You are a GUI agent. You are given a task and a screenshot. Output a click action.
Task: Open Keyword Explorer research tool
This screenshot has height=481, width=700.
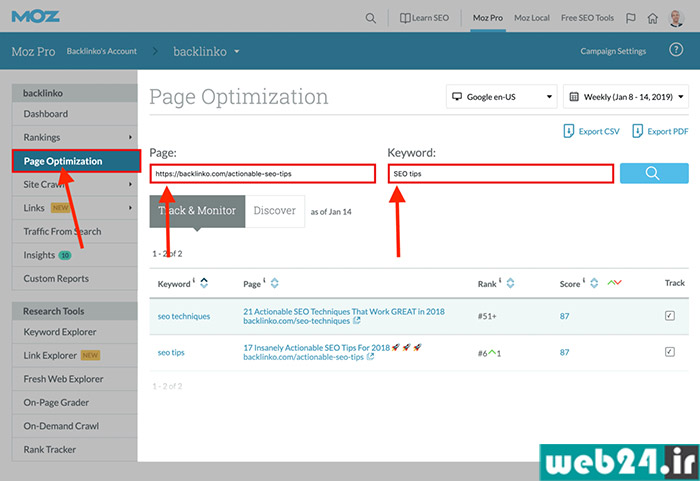(x=75, y=332)
